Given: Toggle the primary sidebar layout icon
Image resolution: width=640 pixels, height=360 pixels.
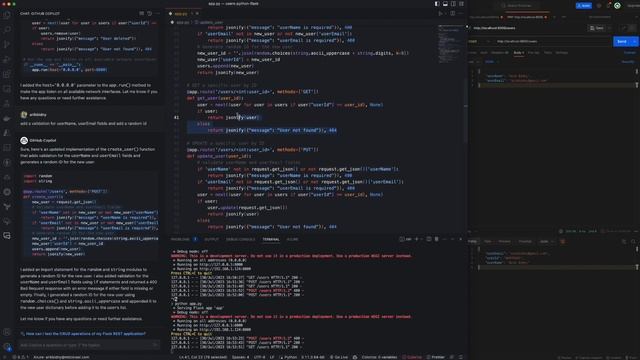Looking at the screenshot, I should pos(437,4).
